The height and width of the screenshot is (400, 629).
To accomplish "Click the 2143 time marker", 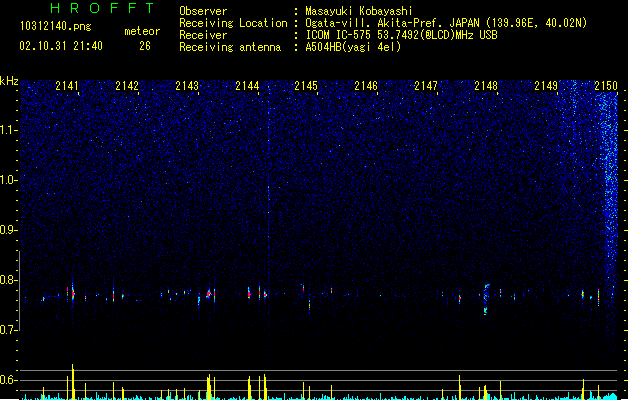I will 187,86.
